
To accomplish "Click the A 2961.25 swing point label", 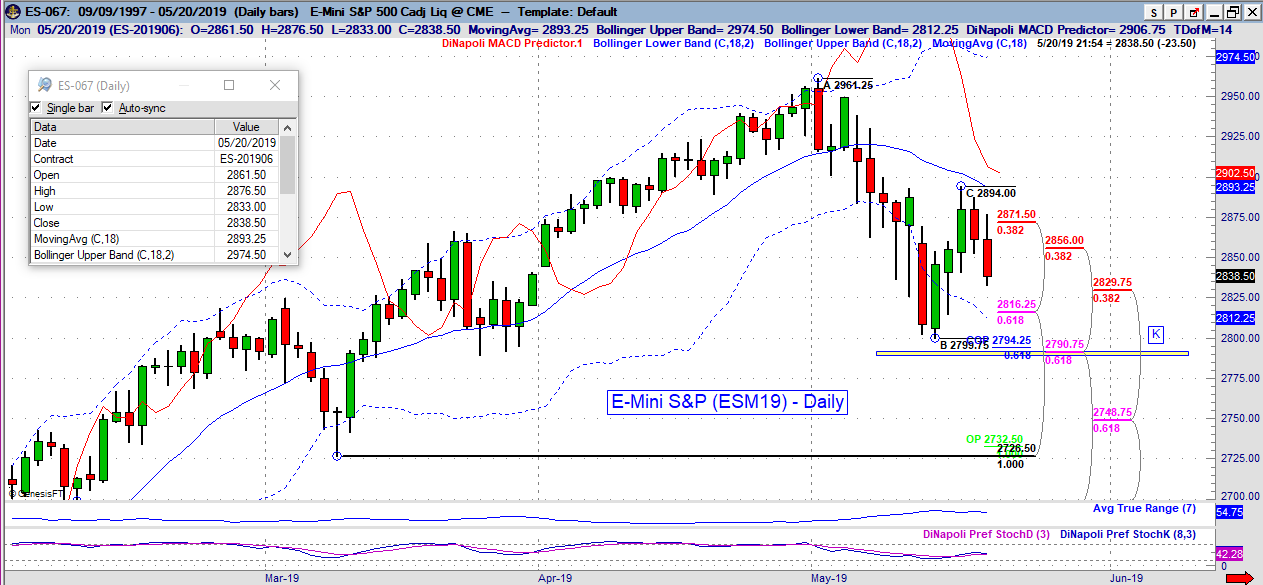I will pos(848,85).
